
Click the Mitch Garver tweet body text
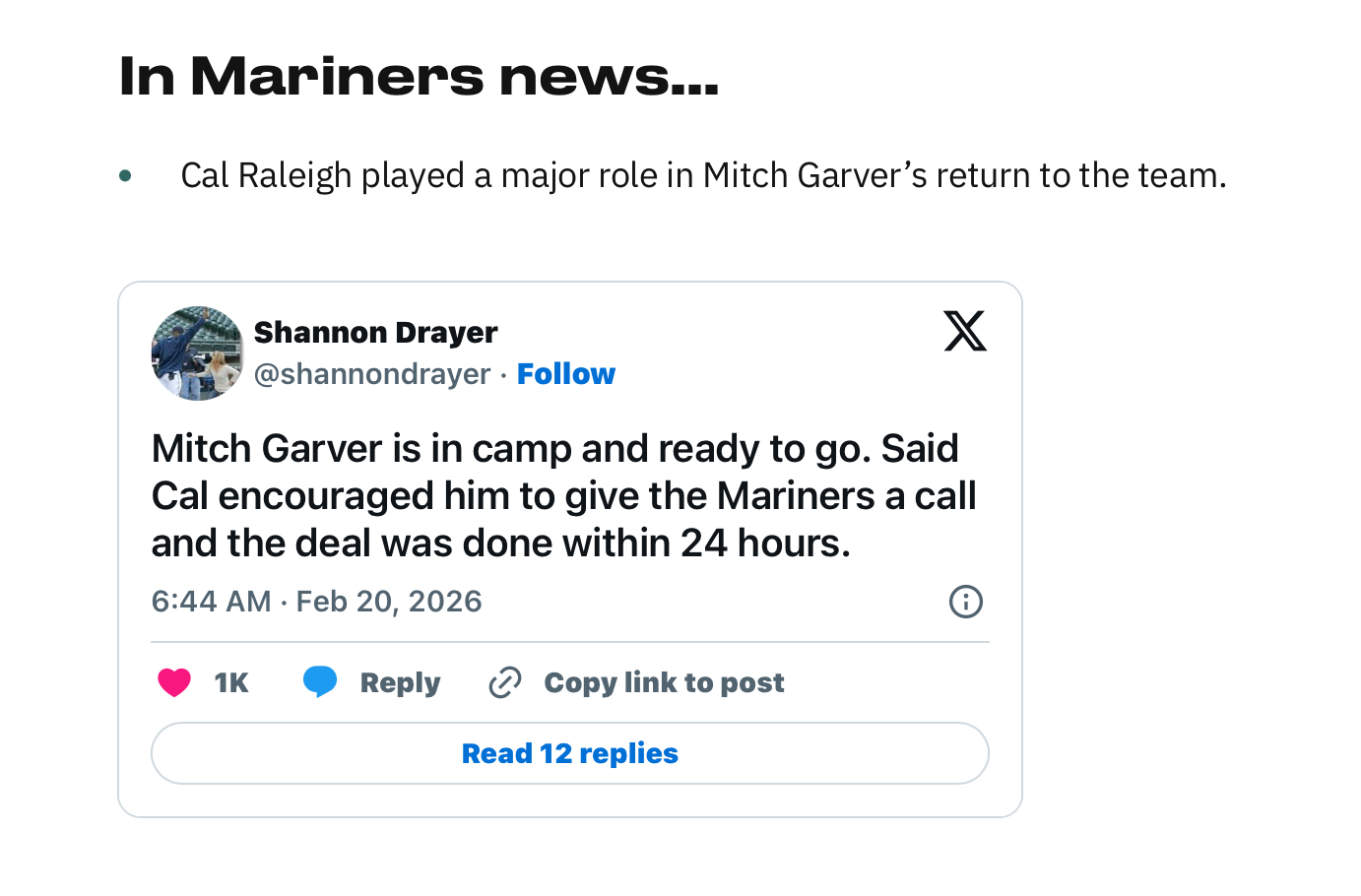(x=563, y=496)
